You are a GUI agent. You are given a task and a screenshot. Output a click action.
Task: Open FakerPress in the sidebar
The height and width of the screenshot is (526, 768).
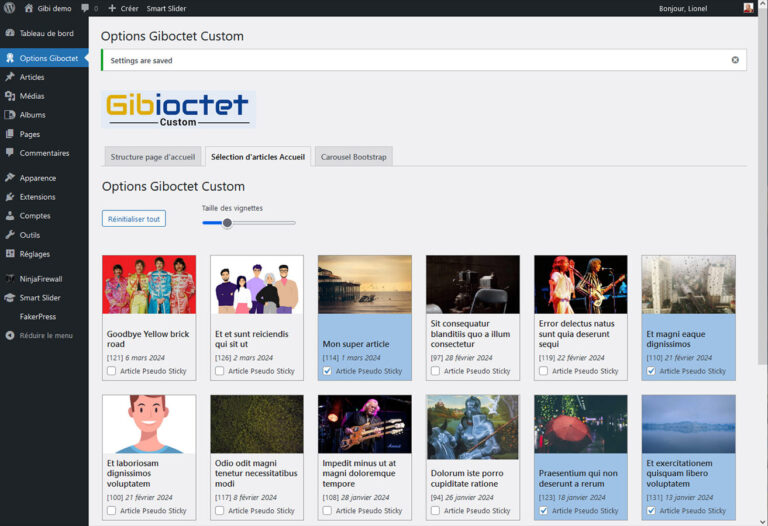(38, 316)
